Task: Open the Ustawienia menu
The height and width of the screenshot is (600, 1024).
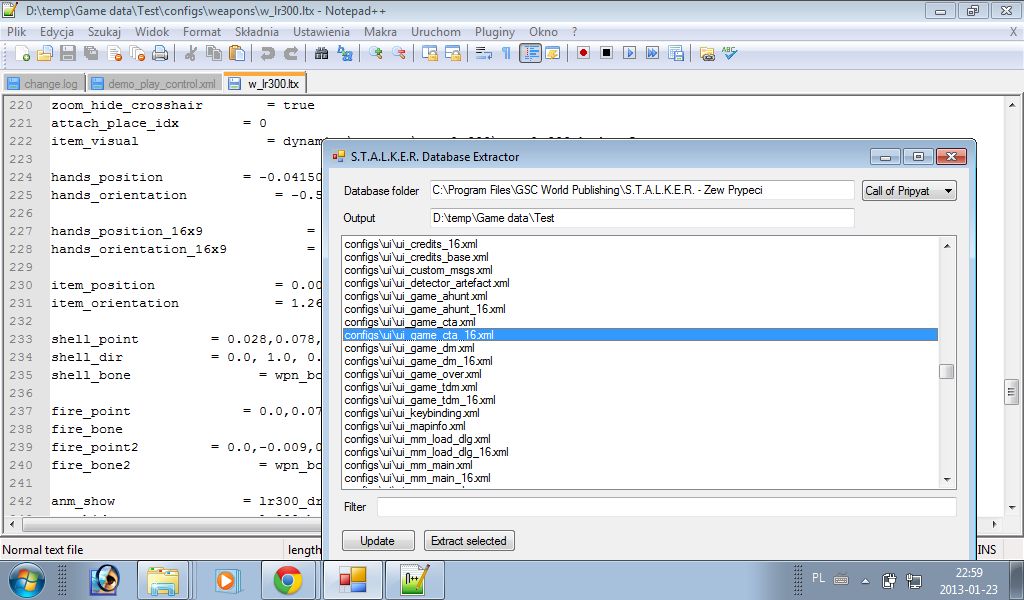Action: [321, 31]
